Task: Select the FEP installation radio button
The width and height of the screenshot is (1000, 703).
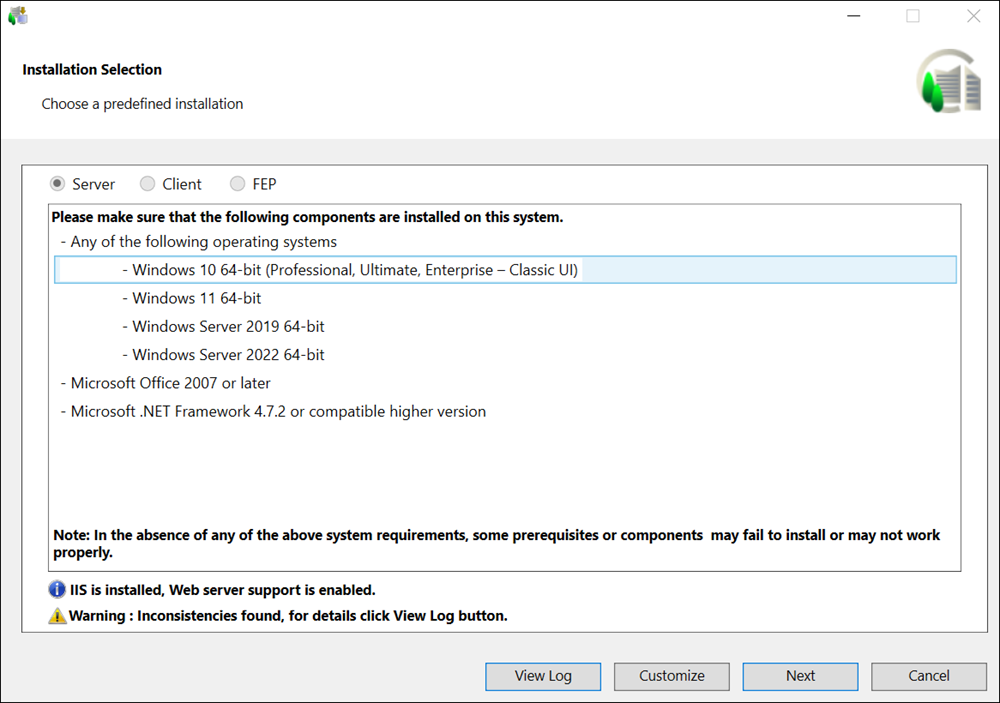Action: click(x=238, y=184)
